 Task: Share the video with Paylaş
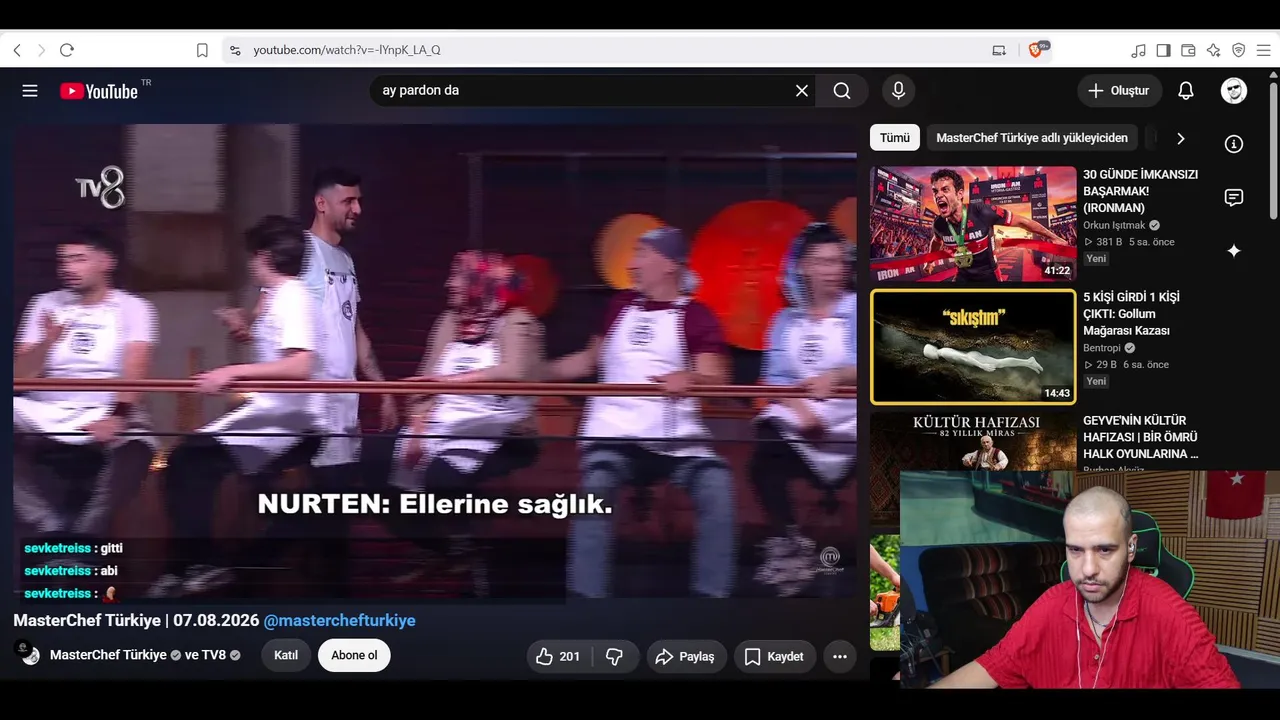pyautogui.click(x=685, y=656)
